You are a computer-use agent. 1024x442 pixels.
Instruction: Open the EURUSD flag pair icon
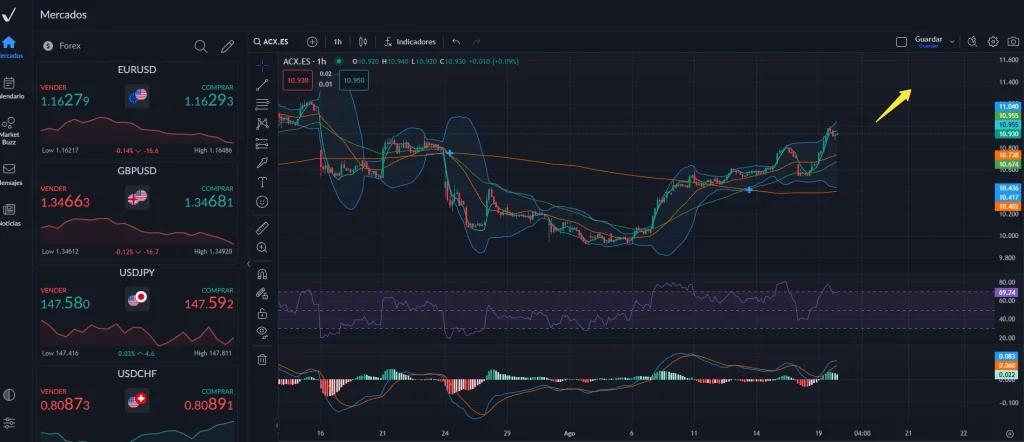137,96
